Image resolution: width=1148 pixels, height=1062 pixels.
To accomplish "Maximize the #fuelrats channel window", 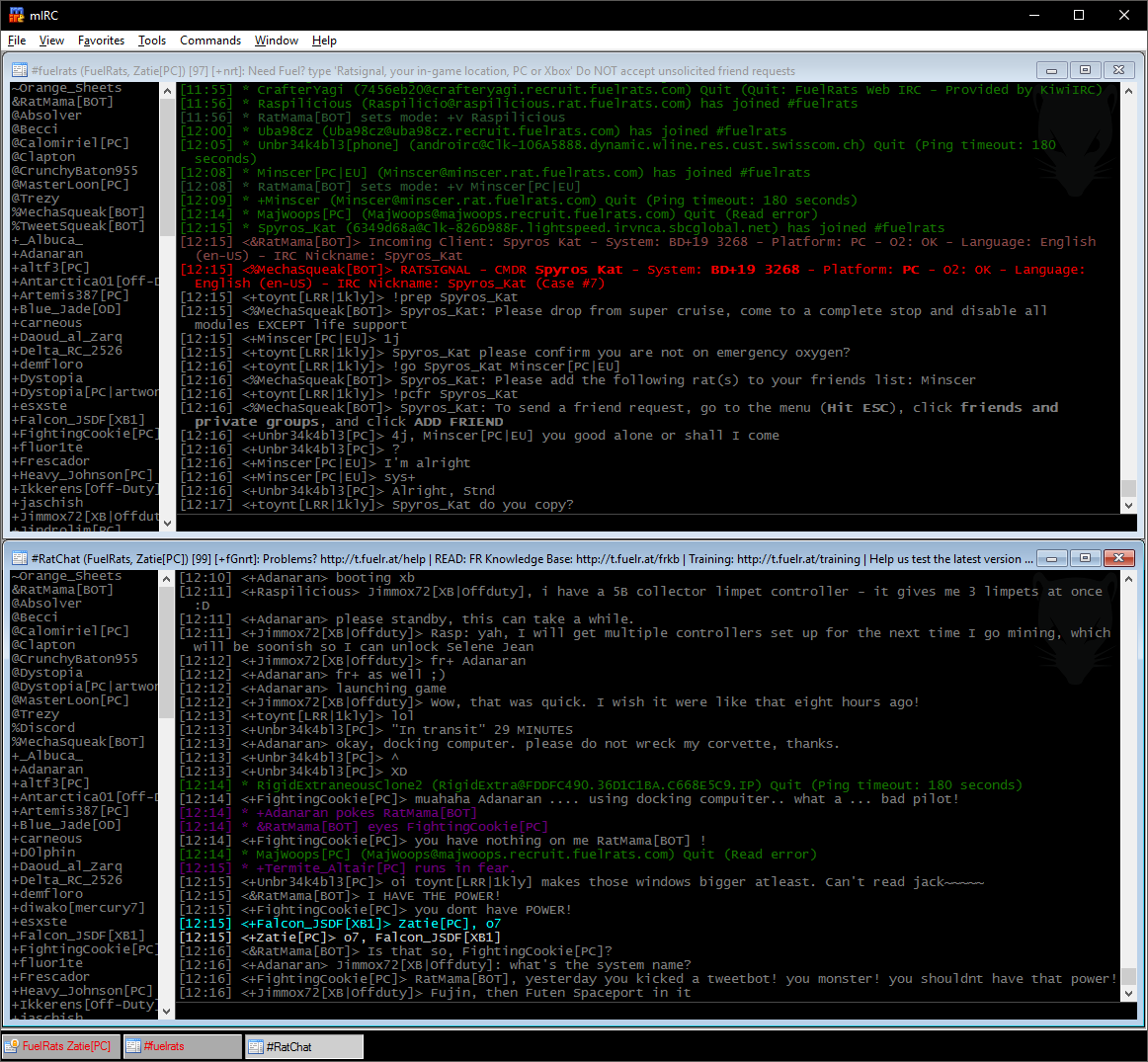I will pyautogui.click(x=1085, y=70).
